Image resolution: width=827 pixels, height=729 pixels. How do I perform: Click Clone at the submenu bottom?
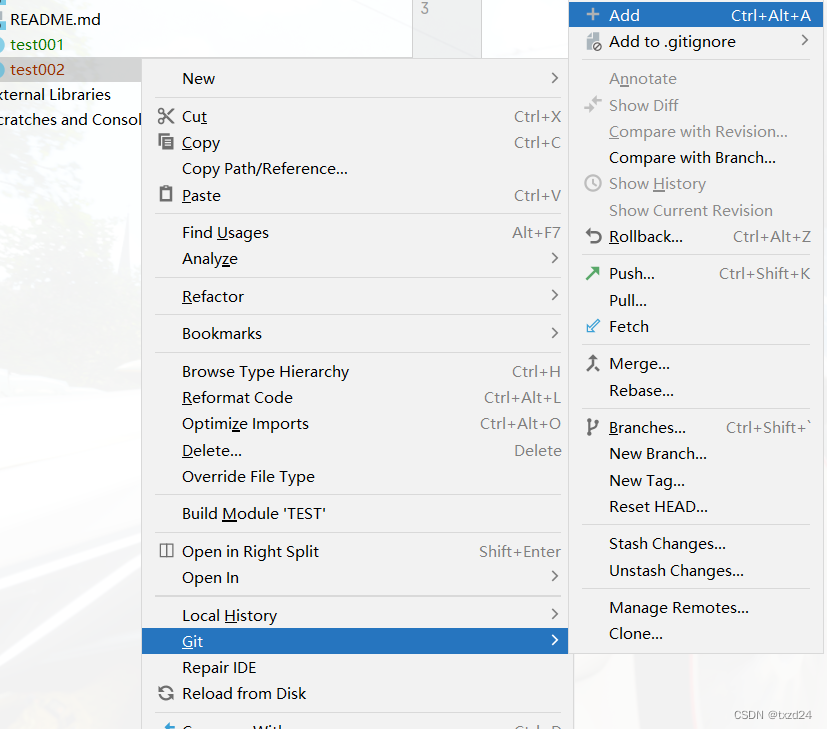(x=634, y=633)
